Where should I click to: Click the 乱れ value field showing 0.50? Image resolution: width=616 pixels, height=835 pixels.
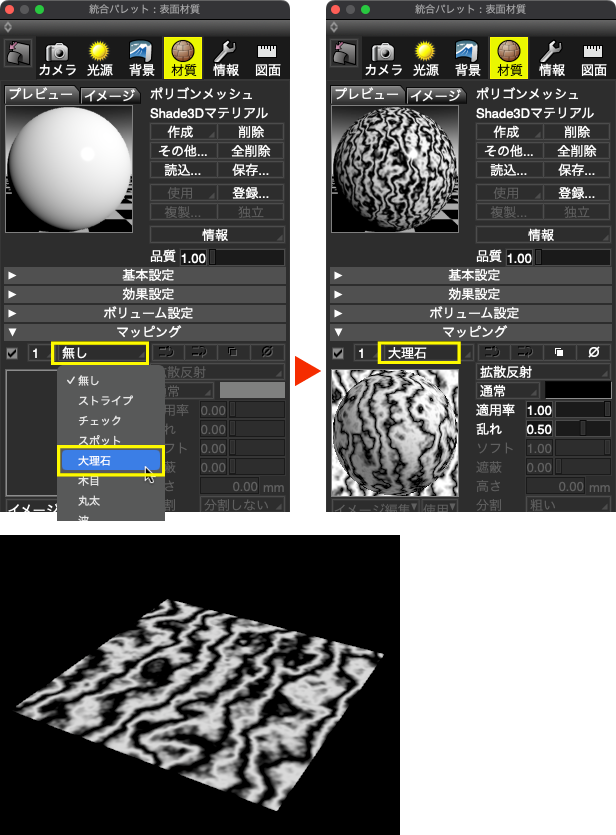pyautogui.click(x=539, y=429)
